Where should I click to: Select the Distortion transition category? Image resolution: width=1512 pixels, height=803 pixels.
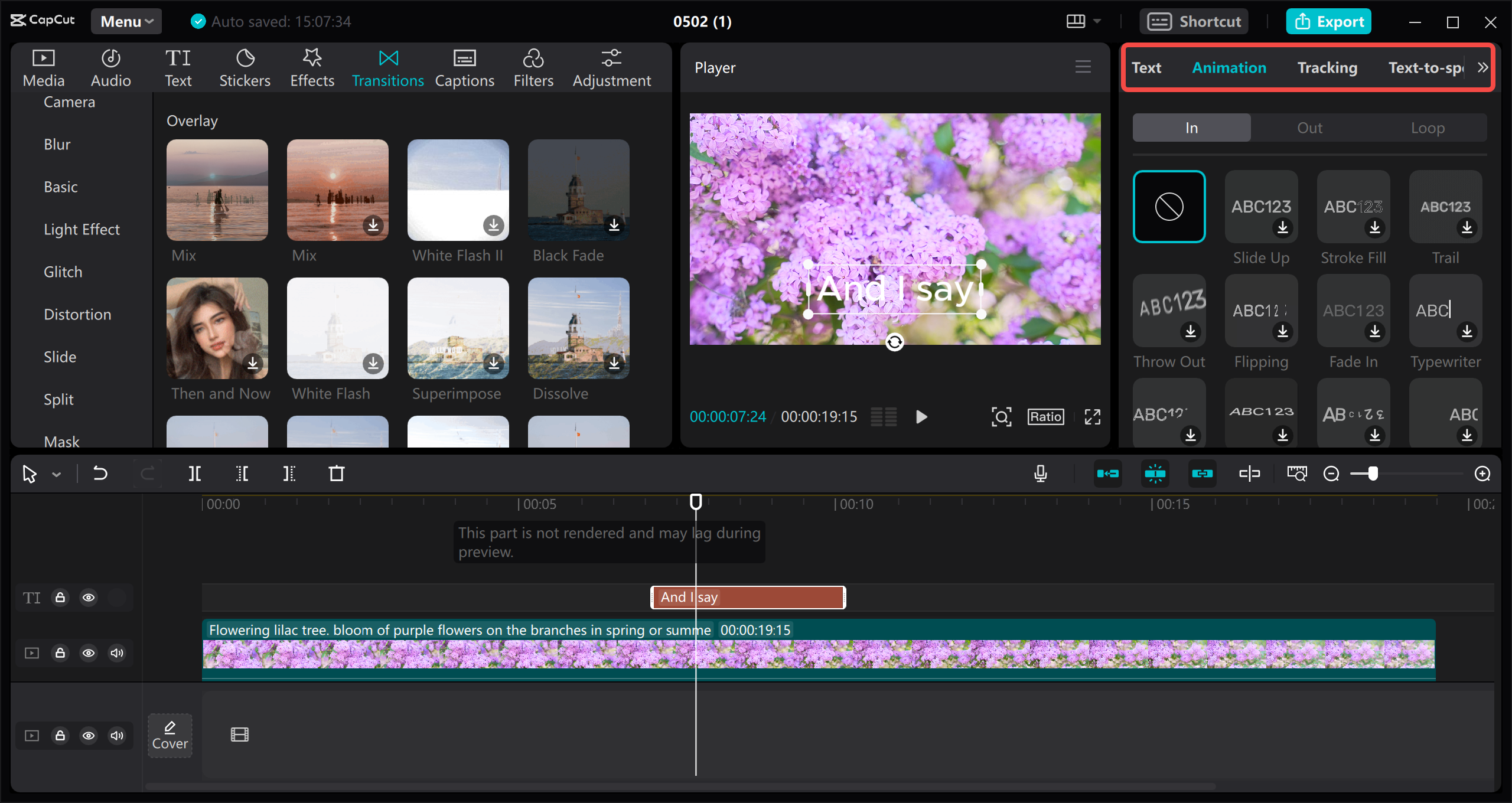[x=77, y=314]
